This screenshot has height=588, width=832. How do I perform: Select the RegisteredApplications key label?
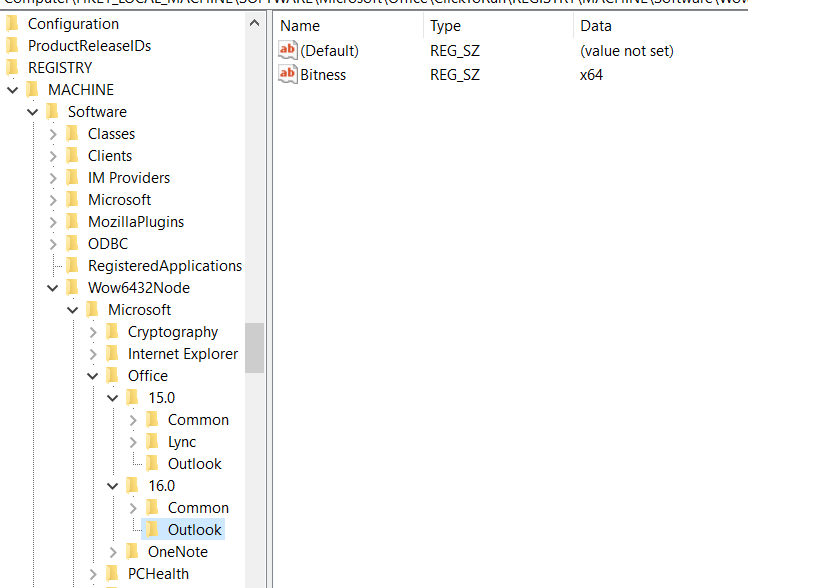tap(164, 266)
